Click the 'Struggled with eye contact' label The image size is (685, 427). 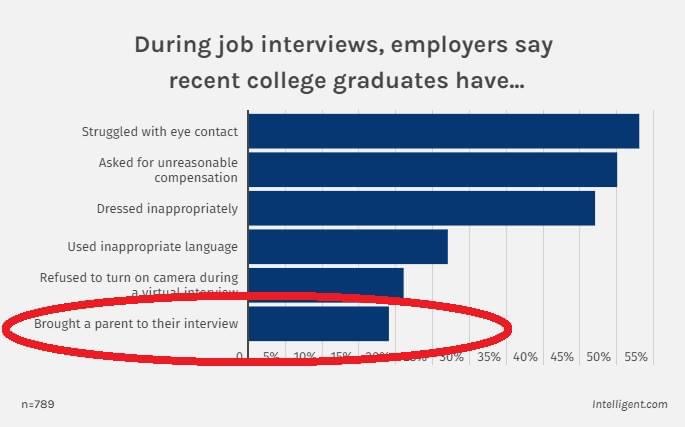pos(160,132)
